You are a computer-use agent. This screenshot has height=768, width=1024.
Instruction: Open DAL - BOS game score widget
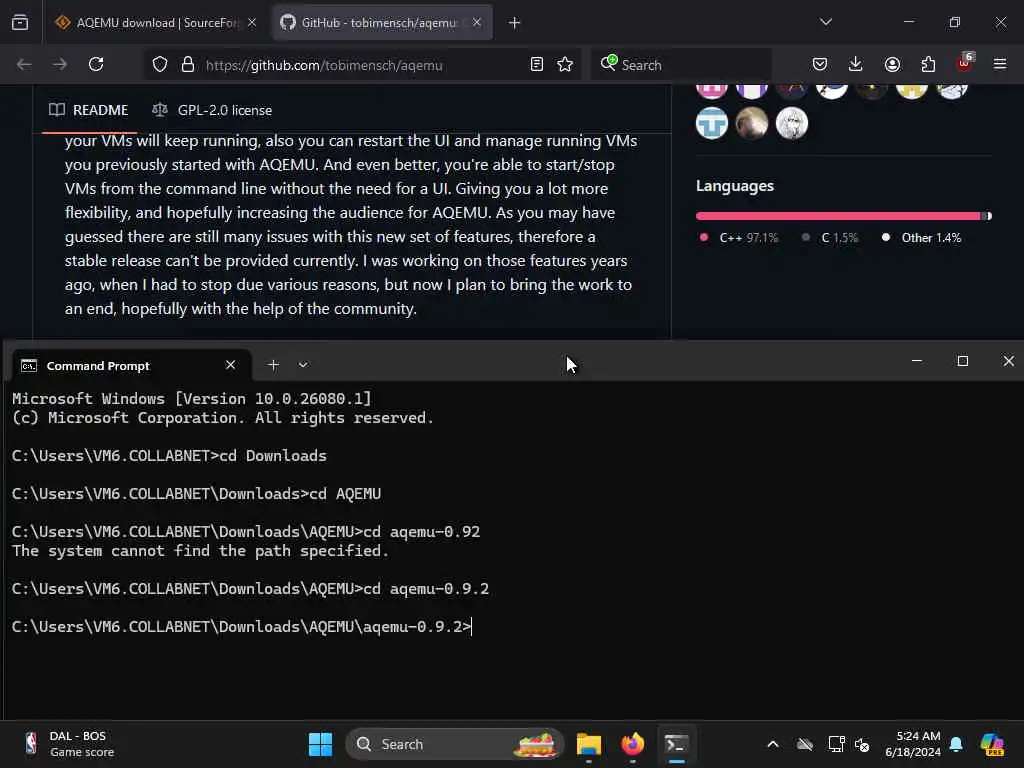point(69,744)
